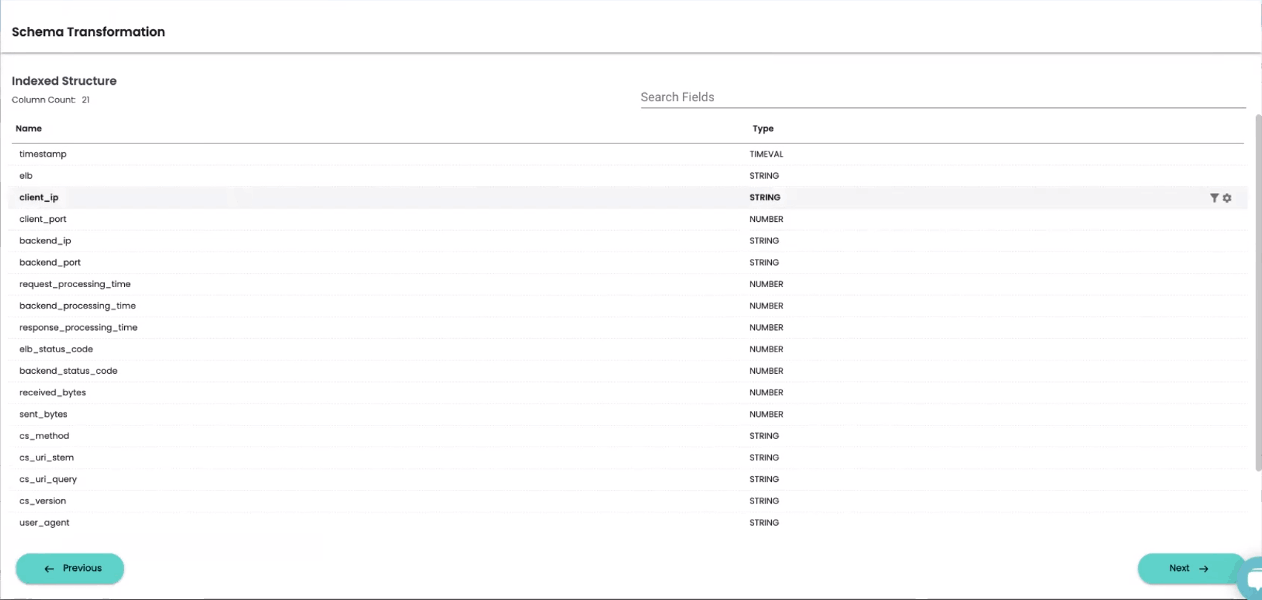Image resolution: width=1262 pixels, height=600 pixels.
Task: Click the Type column header
Action: [763, 128]
